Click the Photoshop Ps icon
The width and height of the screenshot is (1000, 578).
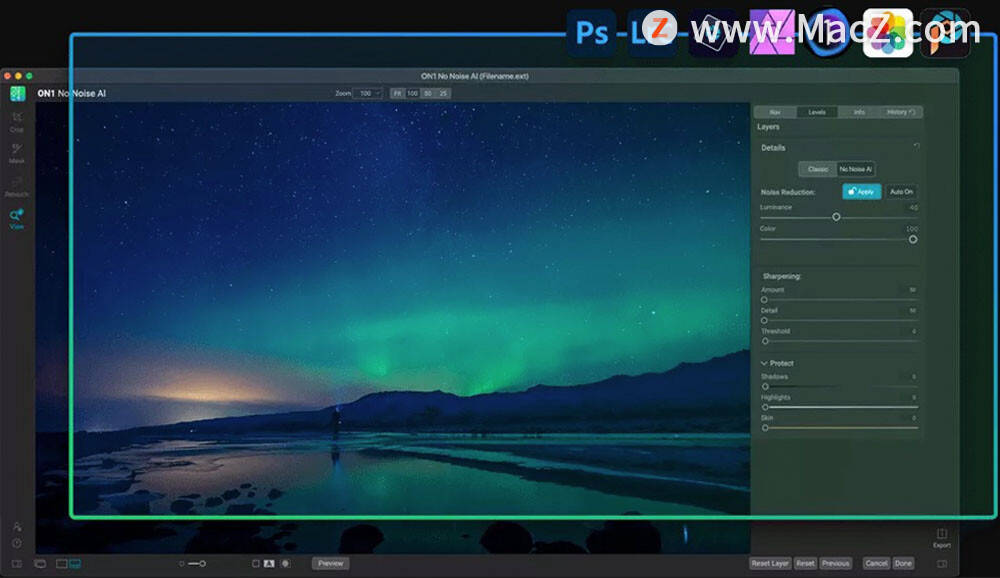[x=591, y=33]
